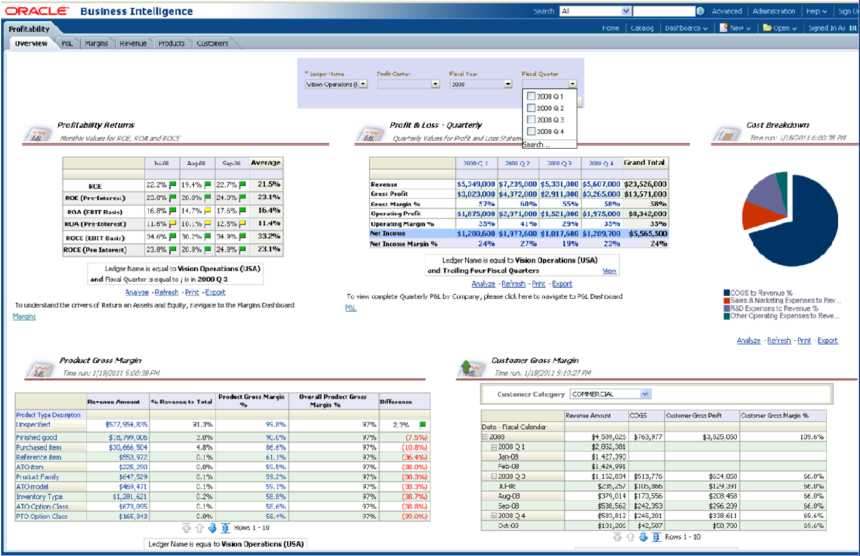Collapse the 2008 year row in fiscal calendar
This screenshot has height=556, width=860.
(x=484, y=437)
